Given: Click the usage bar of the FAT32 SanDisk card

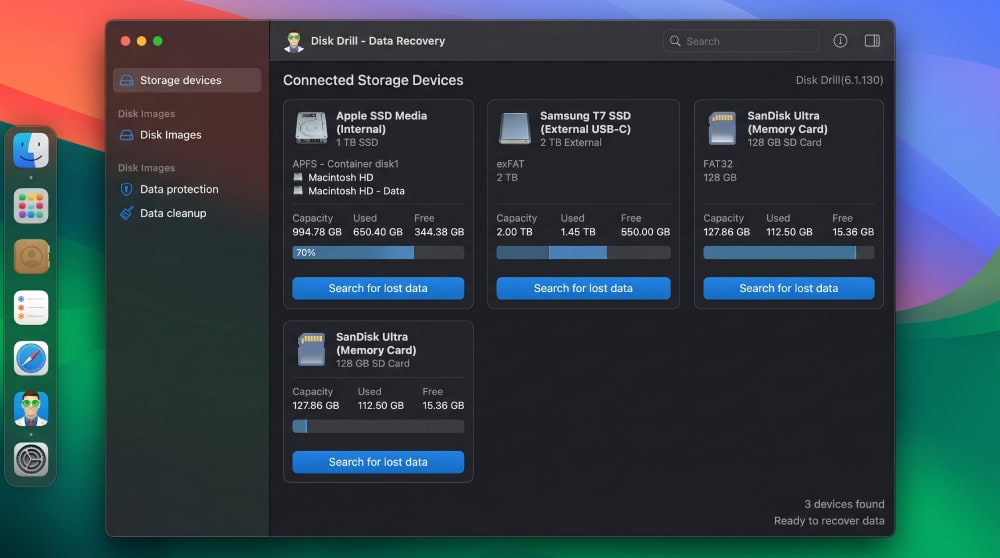Looking at the screenshot, I should [788, 253].
